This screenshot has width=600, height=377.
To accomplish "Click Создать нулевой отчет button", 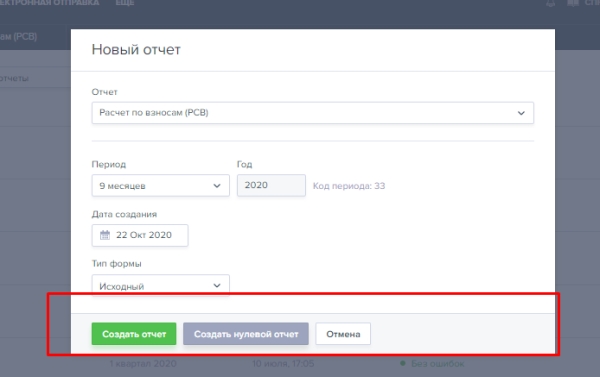I will point(246,334).
